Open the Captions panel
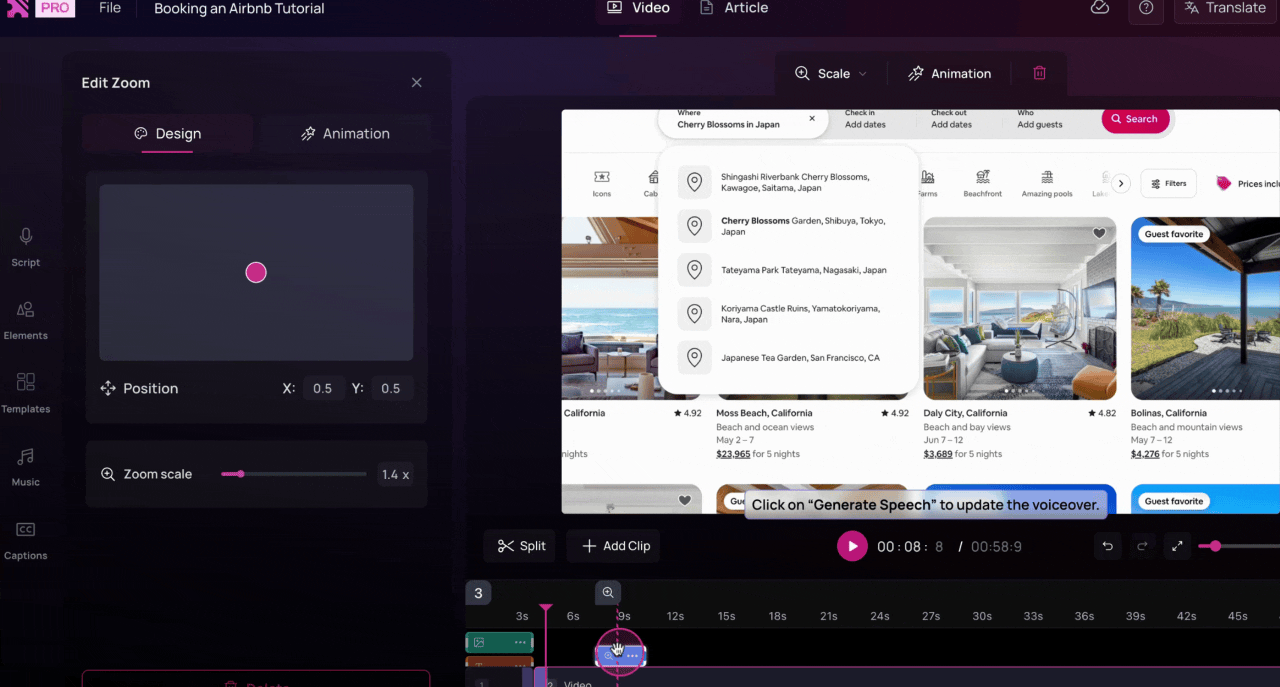This screenshot has height=687, width=1280. pyautogui.click(x=26, y=541)
